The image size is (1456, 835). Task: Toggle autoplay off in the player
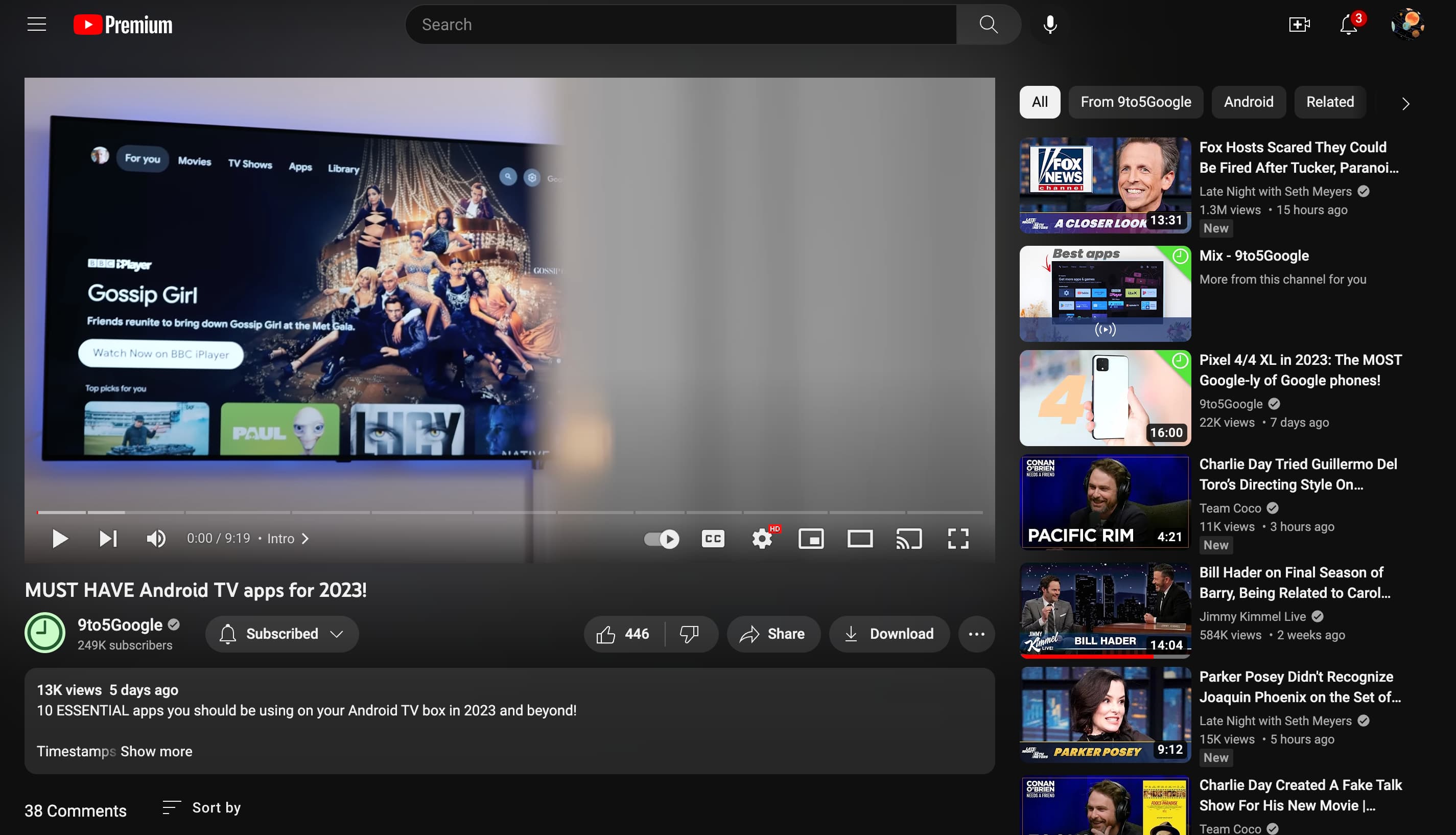click(661, 539)
